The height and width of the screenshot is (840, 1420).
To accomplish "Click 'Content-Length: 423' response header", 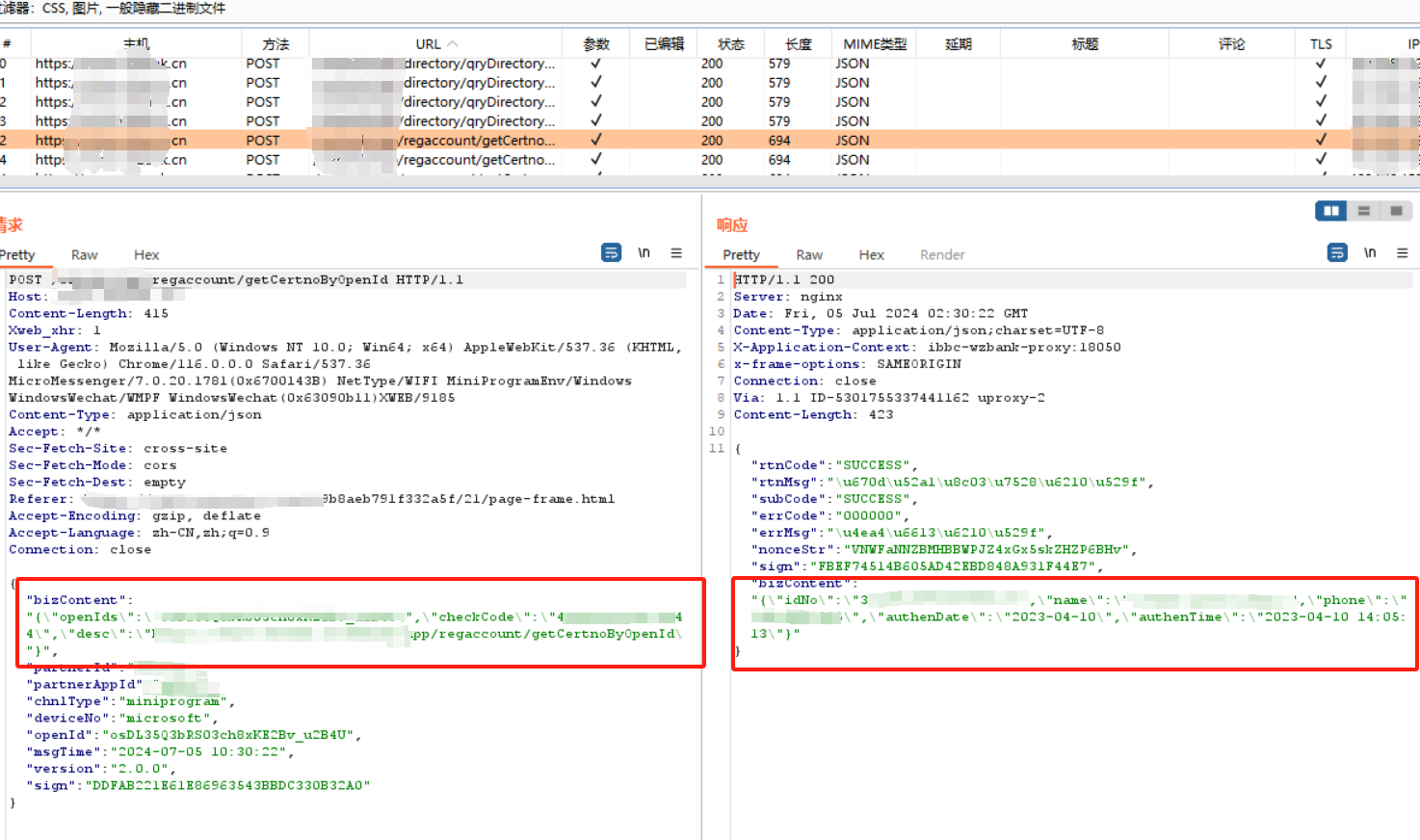I will (813, 415).
